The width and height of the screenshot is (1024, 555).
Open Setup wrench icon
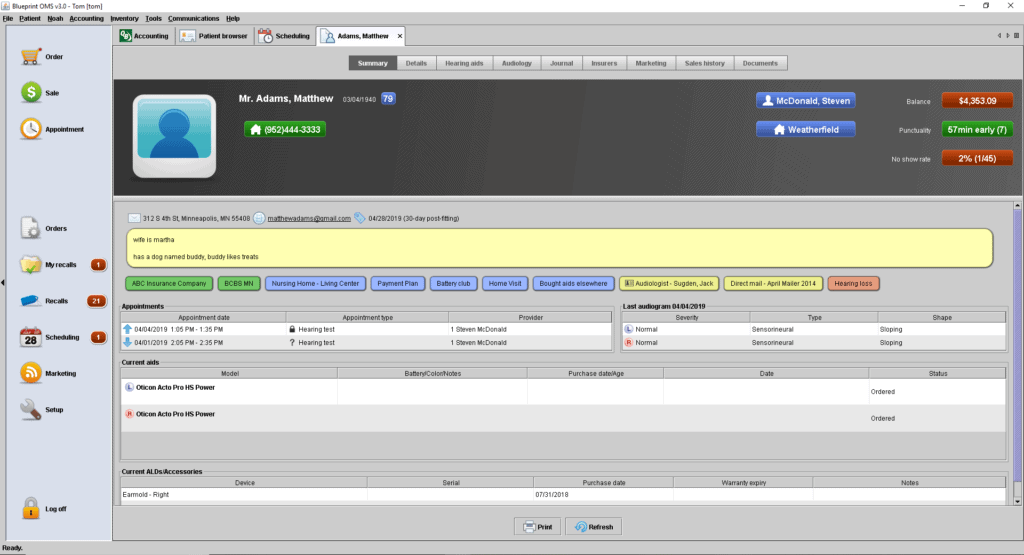(30, 409)
